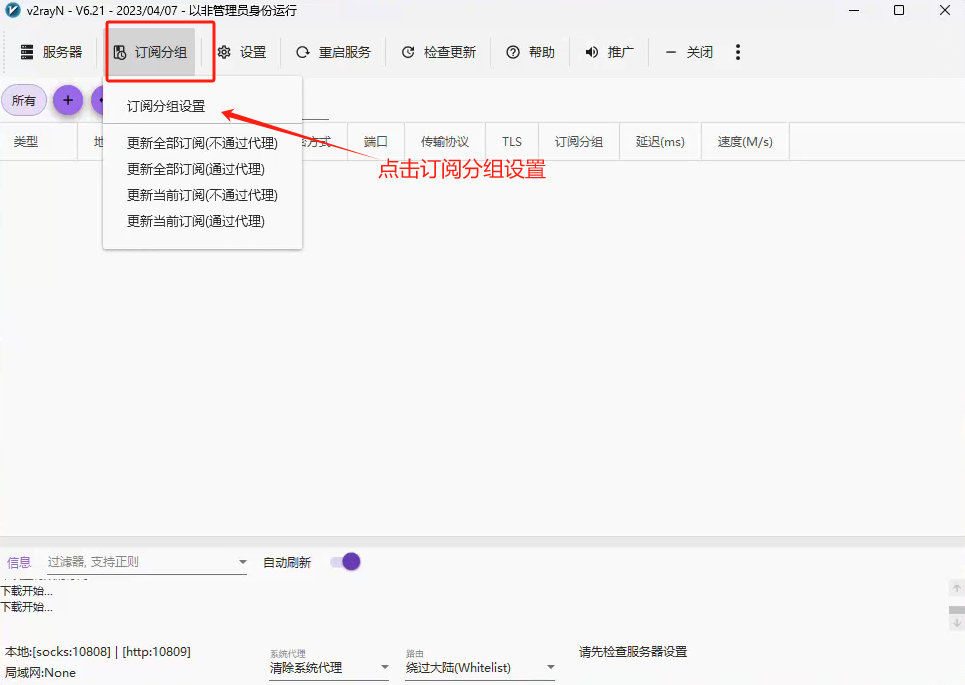Click the log scrollbar down arrow
The image size is (965, 685).
[956, 623]
